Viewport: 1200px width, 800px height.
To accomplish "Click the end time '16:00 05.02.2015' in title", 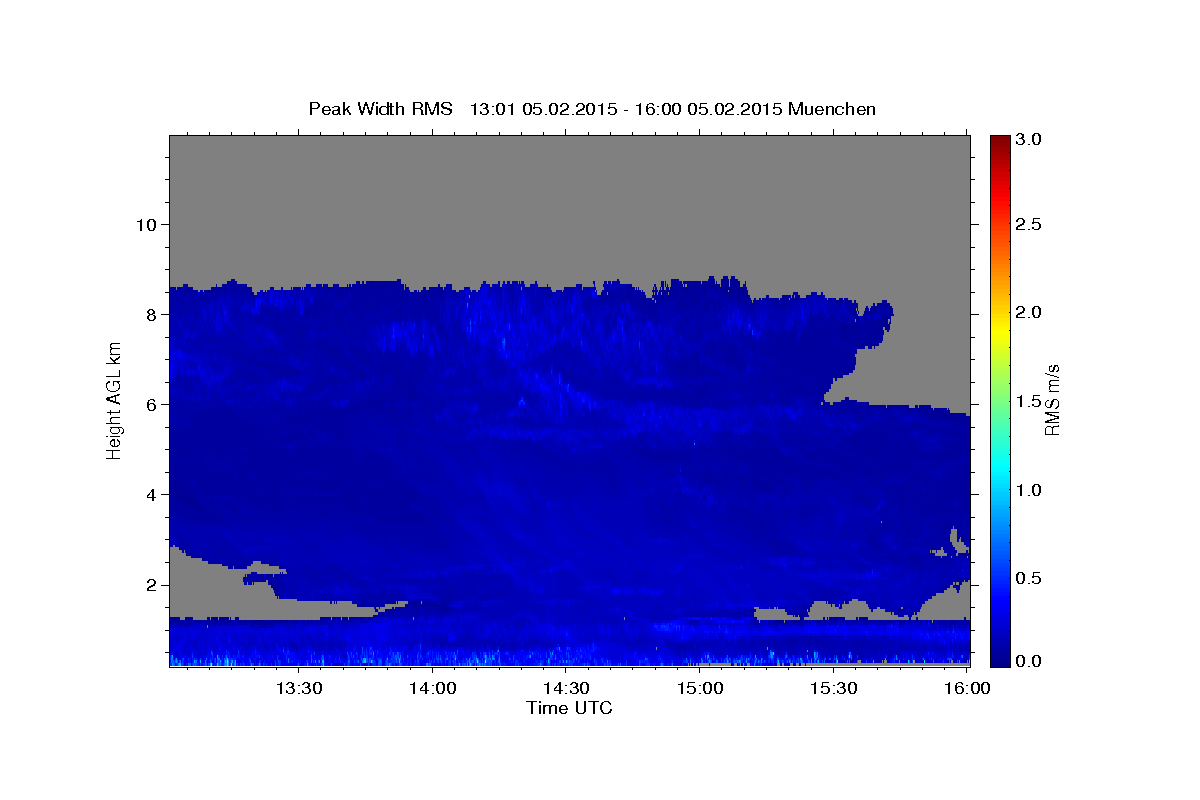I will coord(711,109).
